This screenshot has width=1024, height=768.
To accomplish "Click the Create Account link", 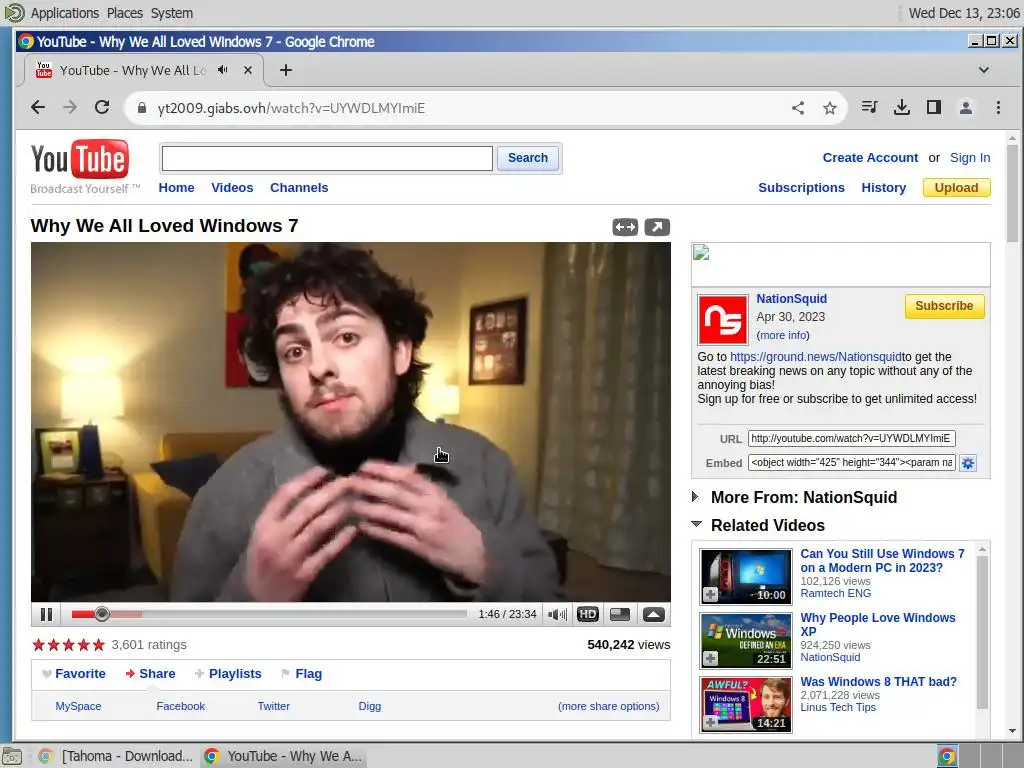I will tap(870, 157).
